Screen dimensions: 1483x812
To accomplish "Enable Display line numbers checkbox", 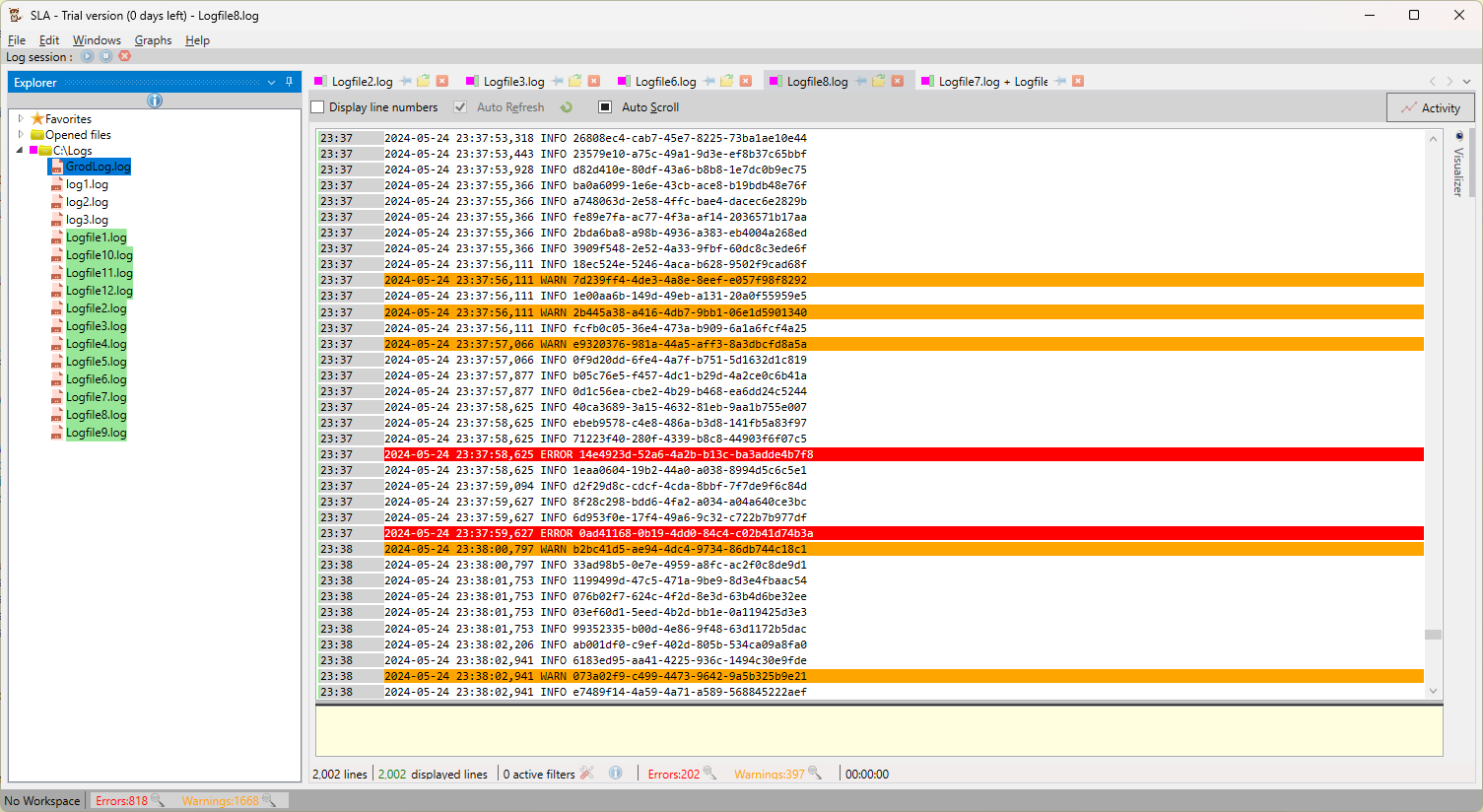I will pyautogui.click(x=317, y=107).
